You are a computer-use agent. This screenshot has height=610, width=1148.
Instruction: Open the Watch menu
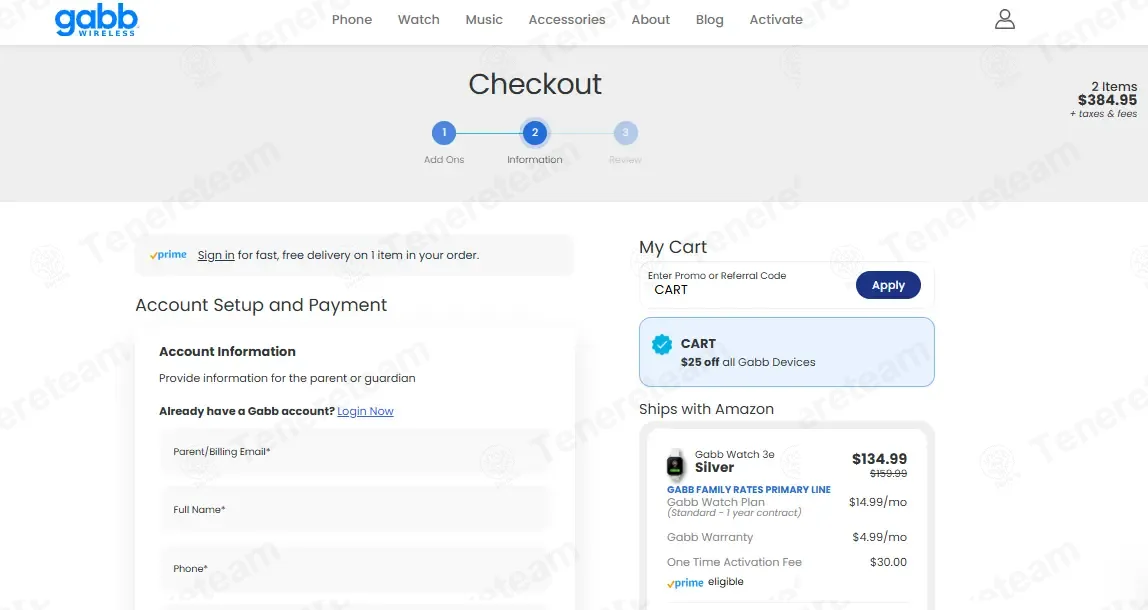[x=419, y=20]
